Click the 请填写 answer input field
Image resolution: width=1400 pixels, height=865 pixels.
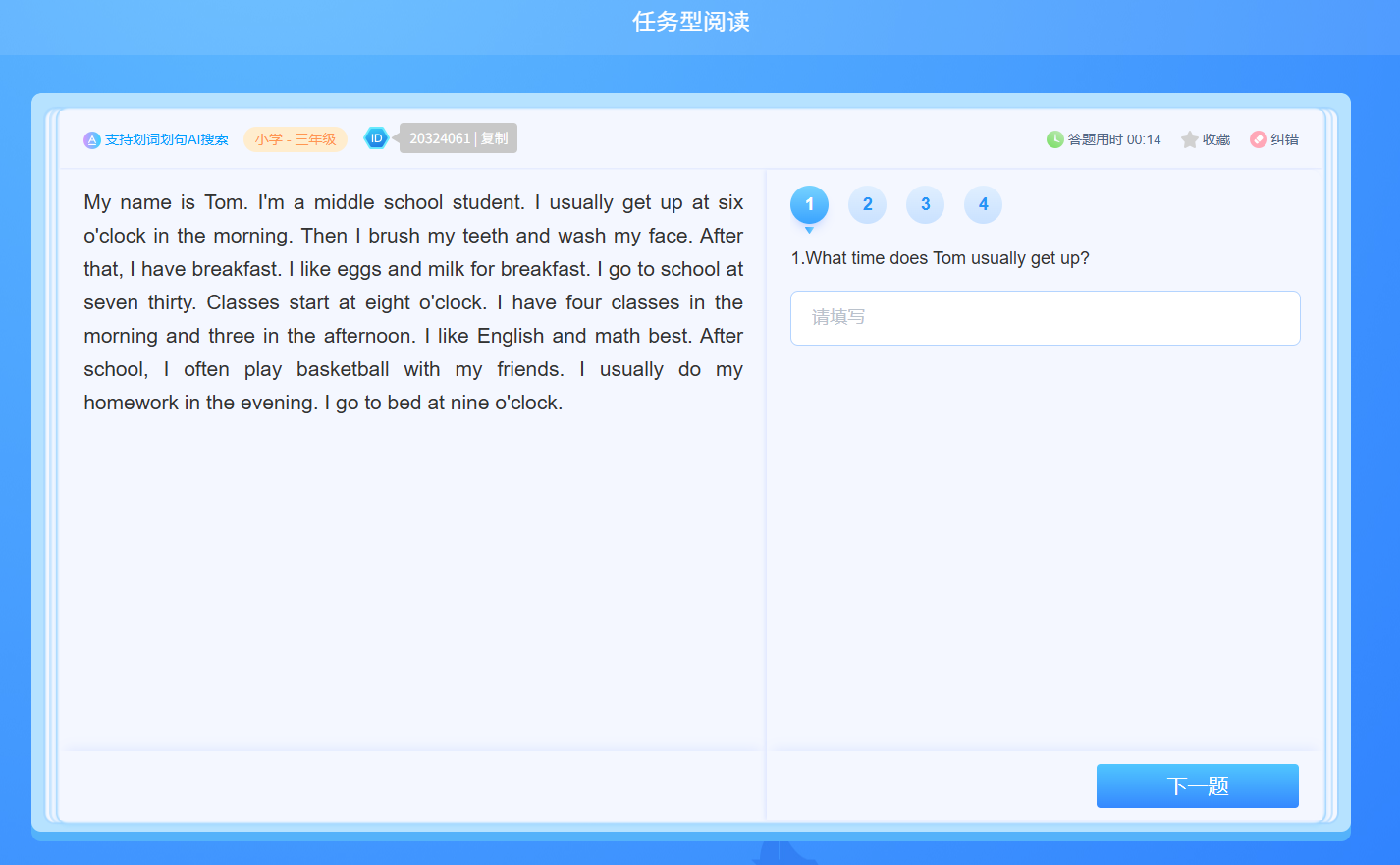pyautogui.click(x=1045, y=318)
